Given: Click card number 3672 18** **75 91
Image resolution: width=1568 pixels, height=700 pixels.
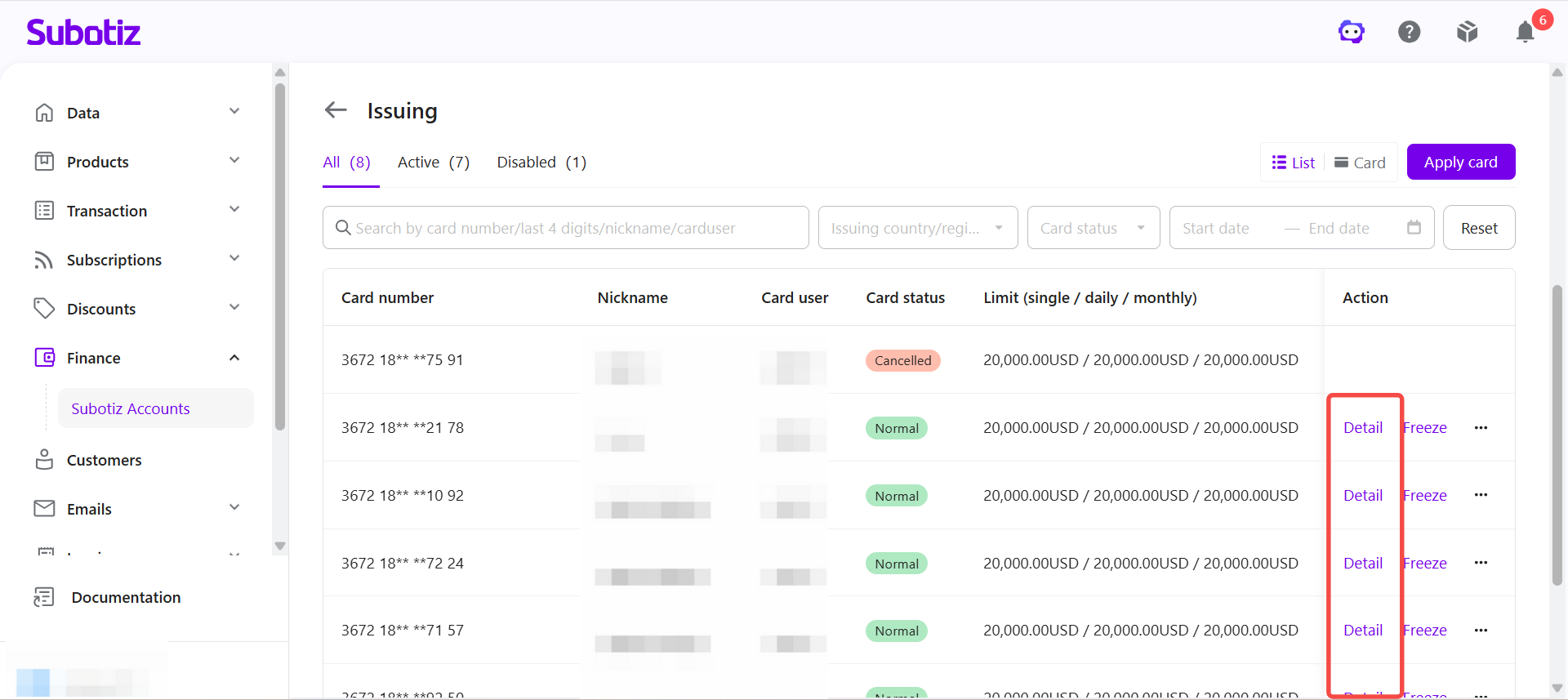Looking at the screenshot, I should [403, 359].
